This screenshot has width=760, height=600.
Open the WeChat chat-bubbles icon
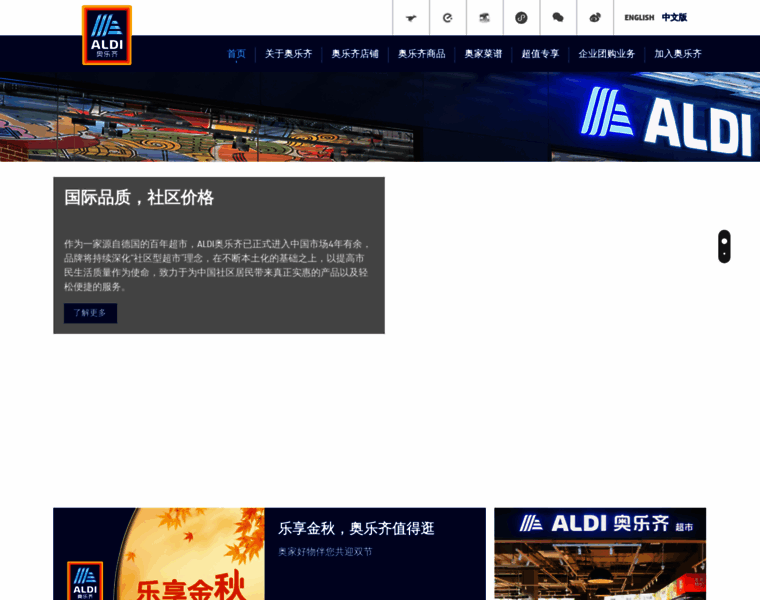pos(558,18)
